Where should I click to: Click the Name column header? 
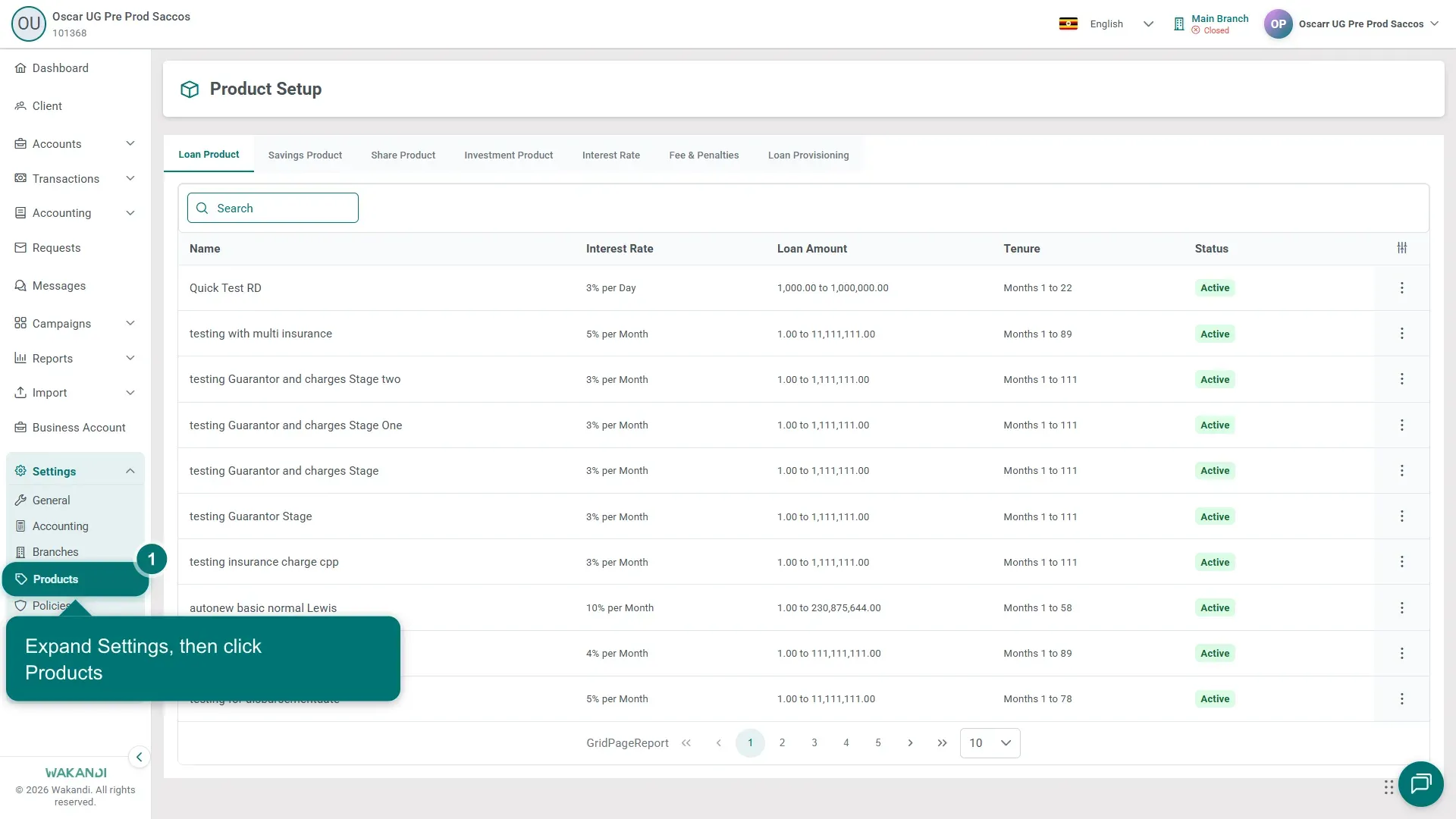pyautogui.click(x=205, y=249)
